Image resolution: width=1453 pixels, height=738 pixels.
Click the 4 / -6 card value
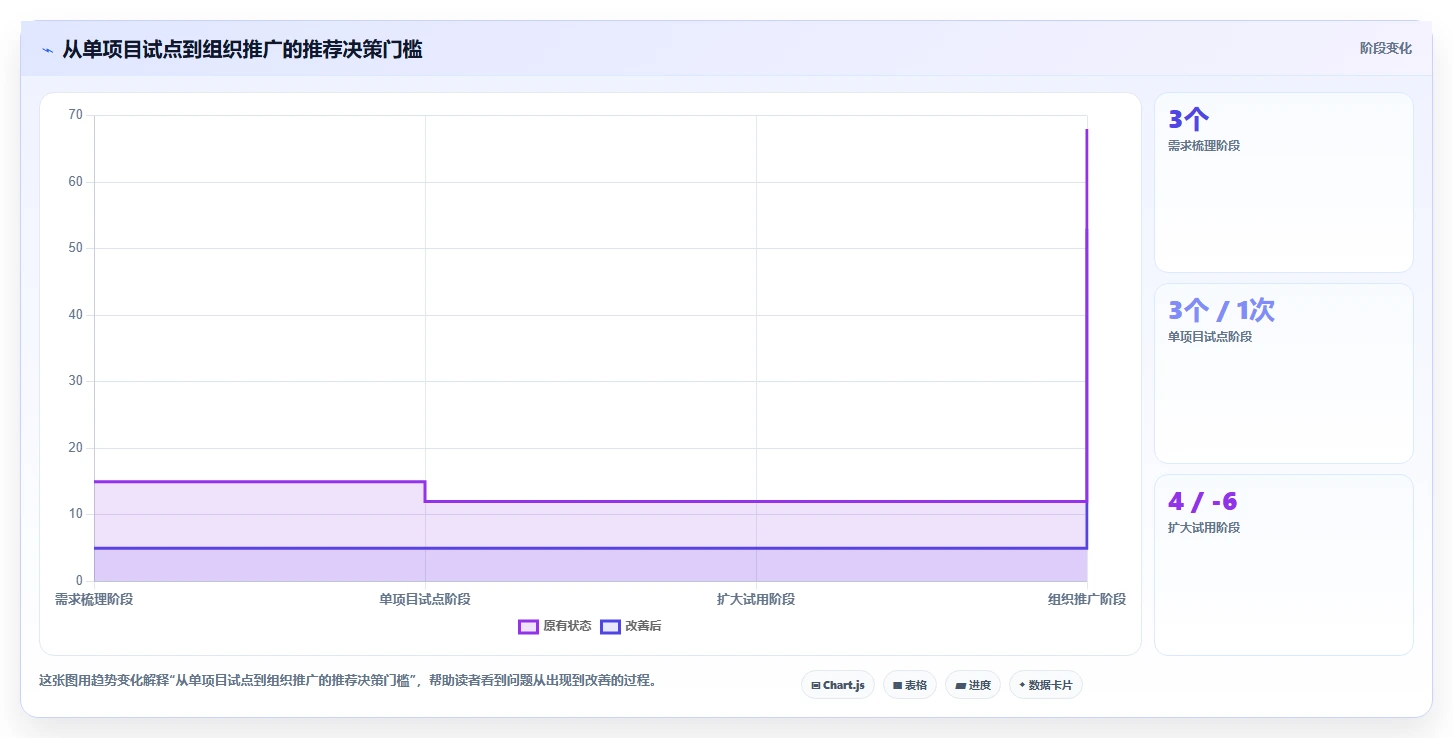(1203, 501)
